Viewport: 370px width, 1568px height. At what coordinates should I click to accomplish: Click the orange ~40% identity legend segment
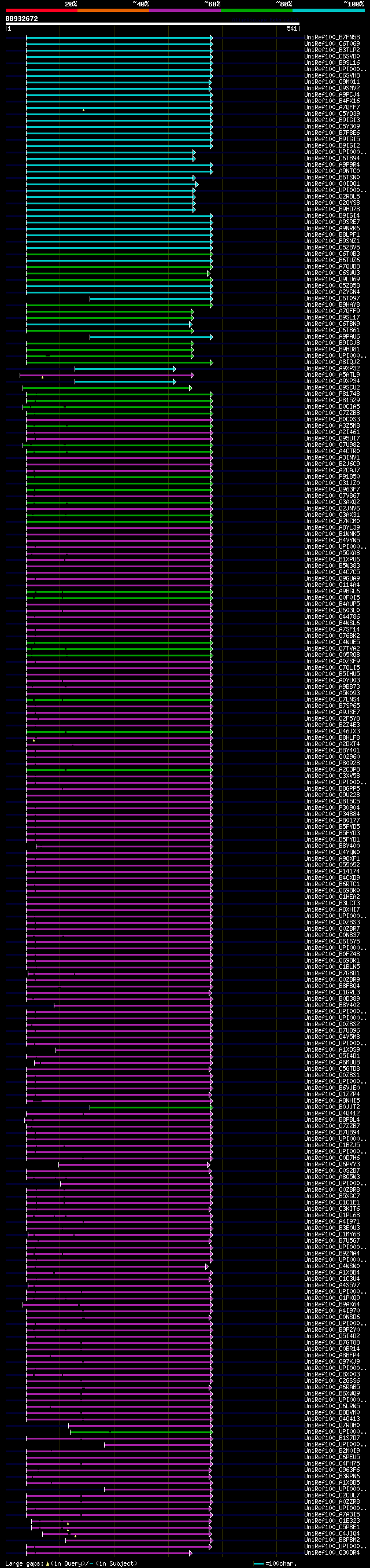[x=113, y=10]
